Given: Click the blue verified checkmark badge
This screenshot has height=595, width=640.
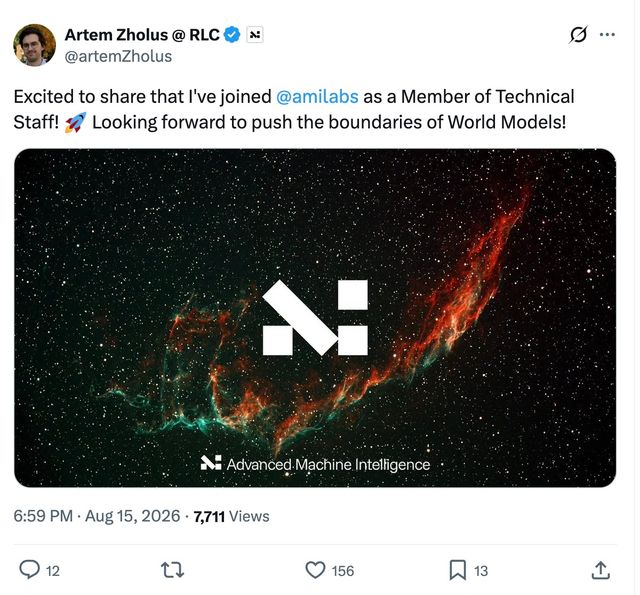Looking at the screenshot, I should tap(232, 35).
